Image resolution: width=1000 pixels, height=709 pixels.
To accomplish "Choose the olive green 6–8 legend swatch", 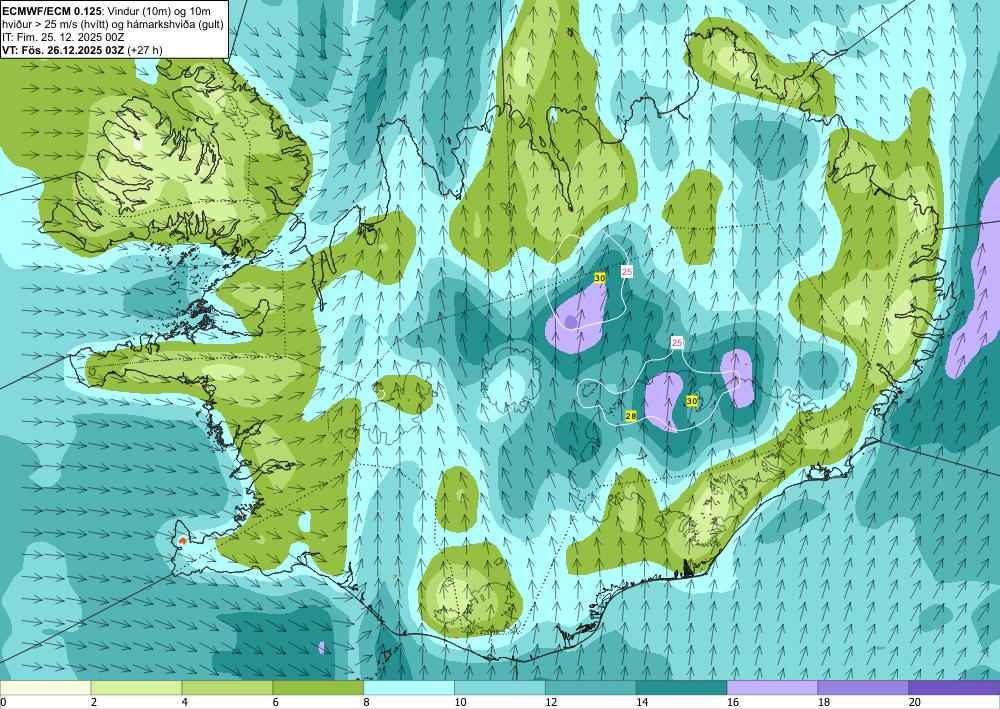I will coord(318,687).
